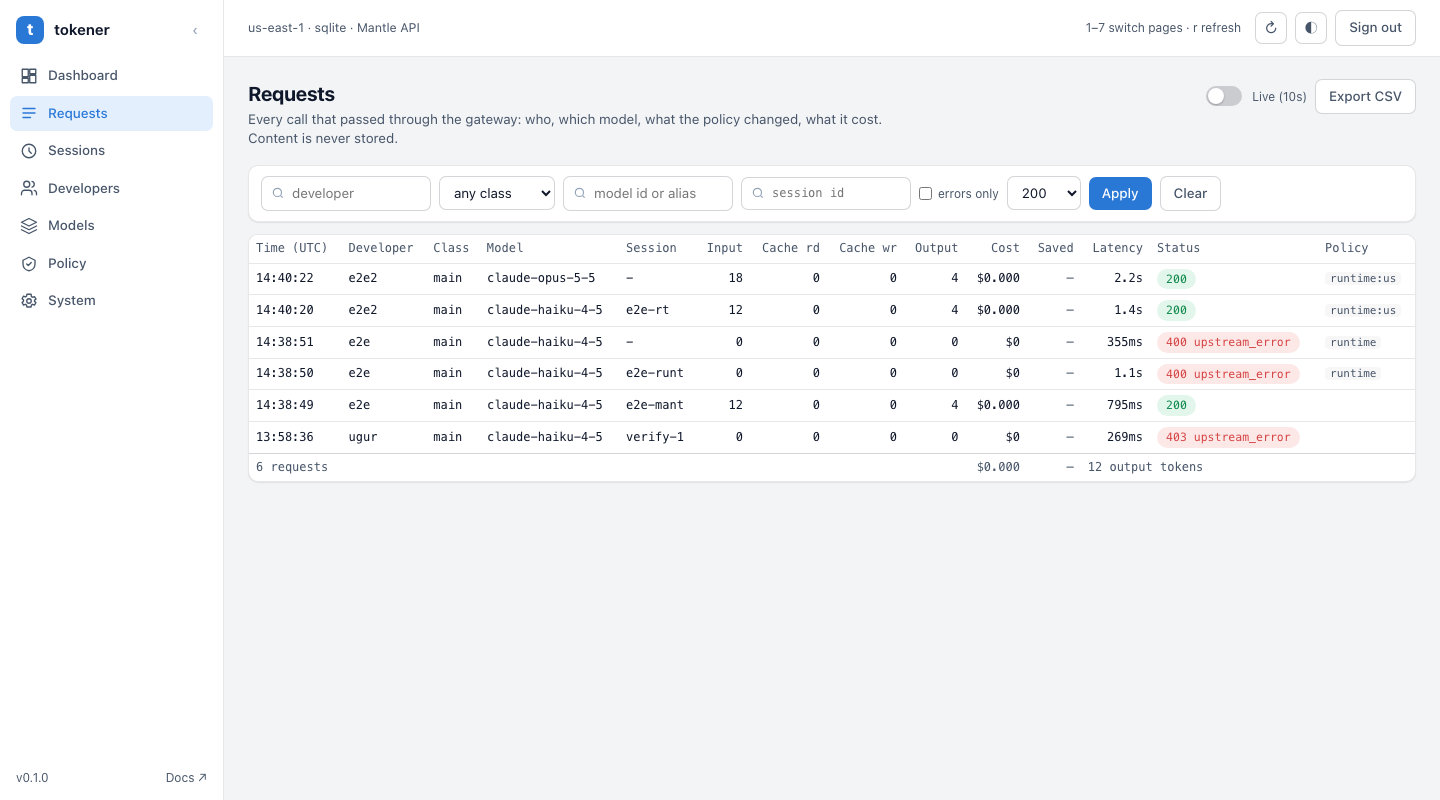The image size is (1440, 800).
Task: Click the Sessions clock icon
Action: [x=29, y=151]
